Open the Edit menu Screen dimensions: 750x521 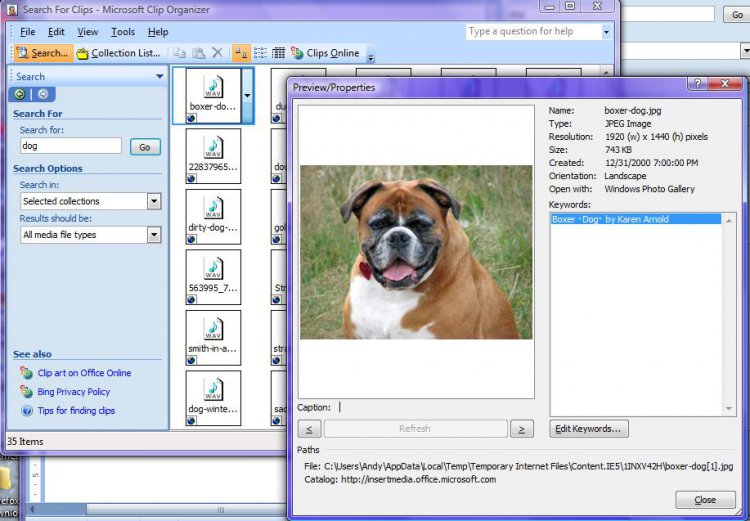pyautogui.click(x=56, y=32)
